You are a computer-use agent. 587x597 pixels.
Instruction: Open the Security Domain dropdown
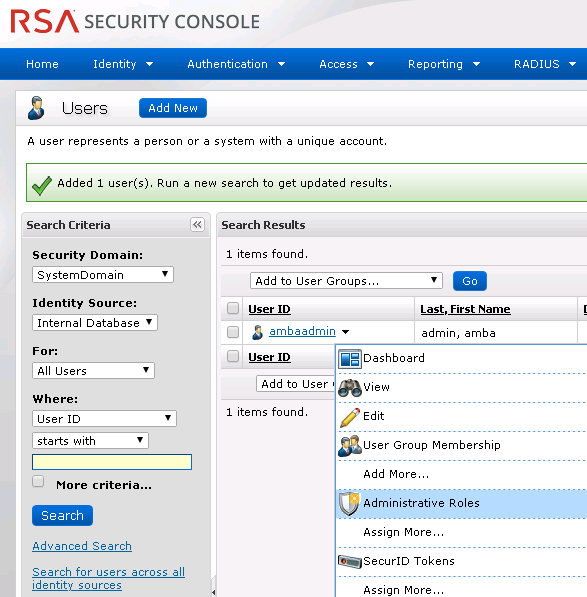tap(103, 275)
